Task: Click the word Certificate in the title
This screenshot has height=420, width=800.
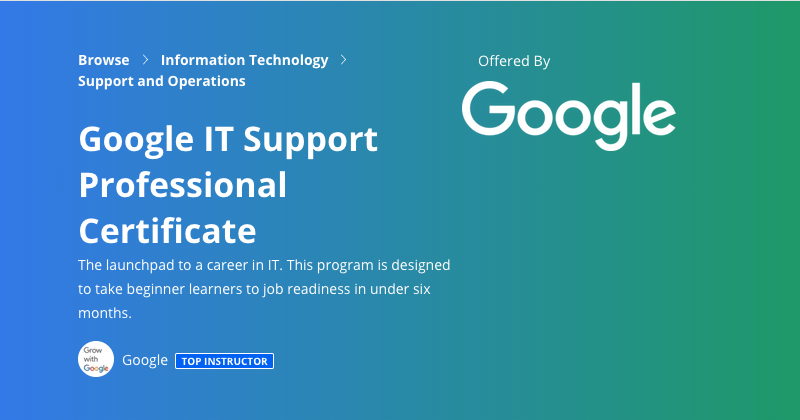Action: tap(167, 231)
